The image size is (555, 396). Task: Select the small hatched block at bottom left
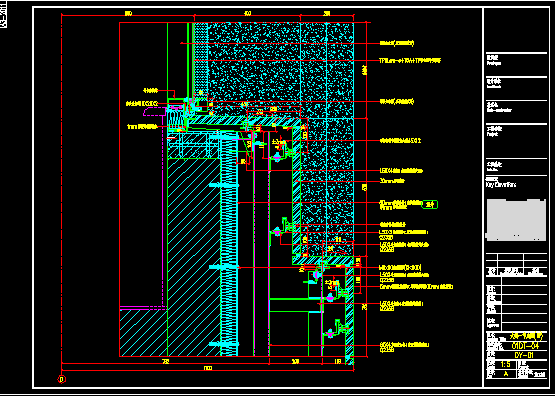(143, 333)
